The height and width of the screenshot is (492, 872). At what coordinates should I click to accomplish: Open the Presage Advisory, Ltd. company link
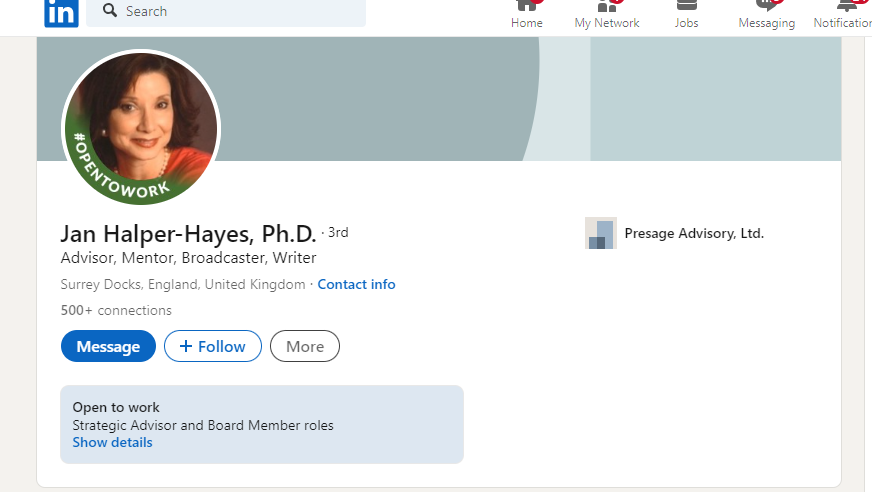[x=694, y=233]
